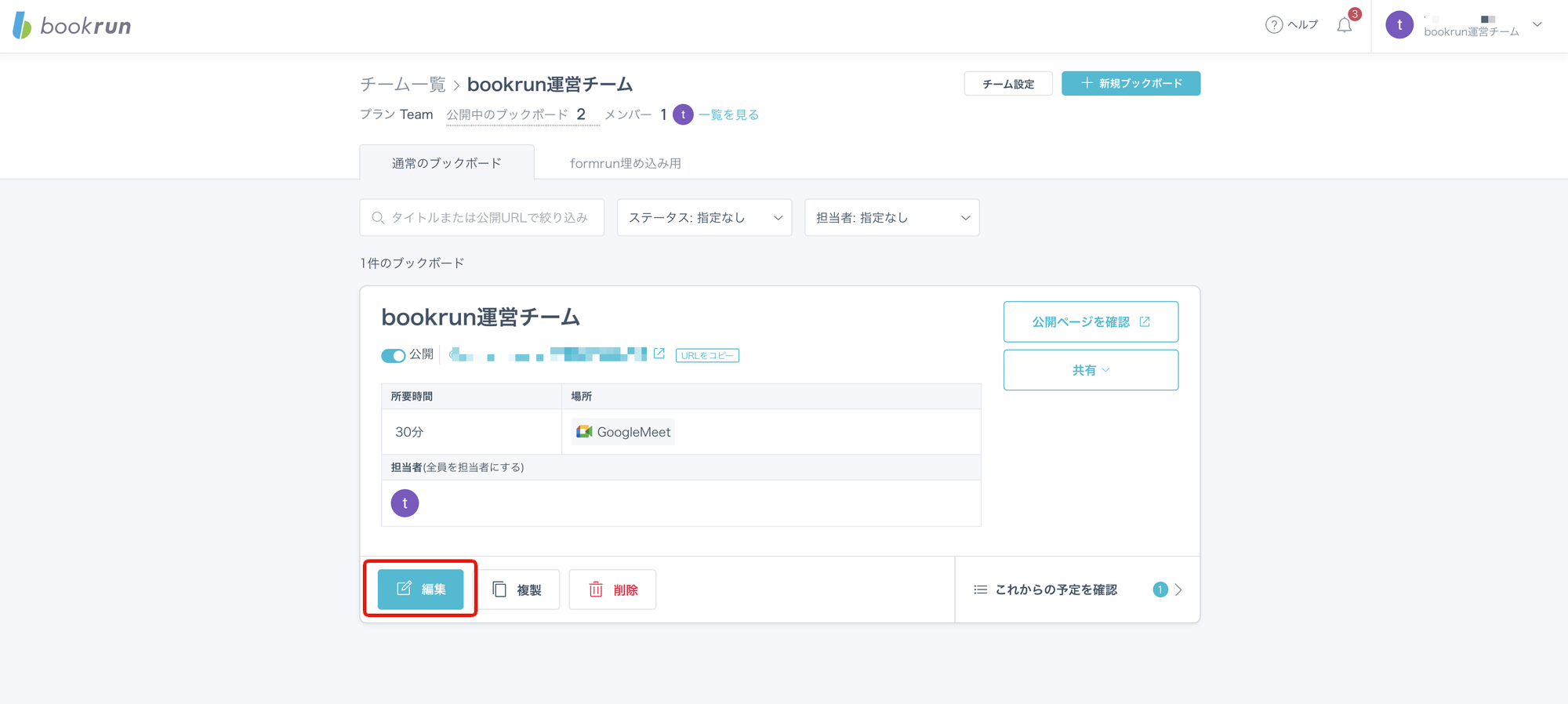The width and height of the screenshot is (1568, 704).
Task: Click 複製 button
Action: pos(517,590)
